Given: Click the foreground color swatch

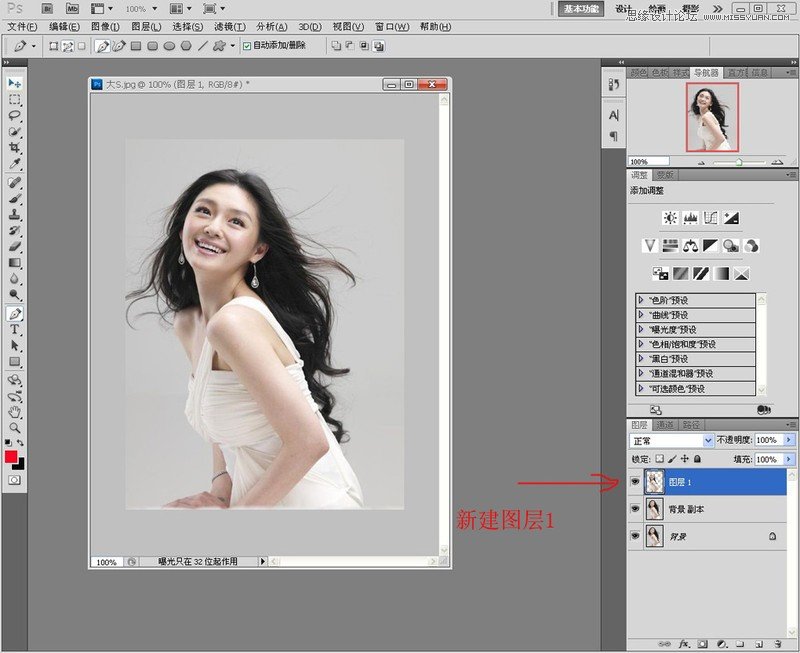Looking at the screenshot, I should pyautogui.click(x=10, y=458).
